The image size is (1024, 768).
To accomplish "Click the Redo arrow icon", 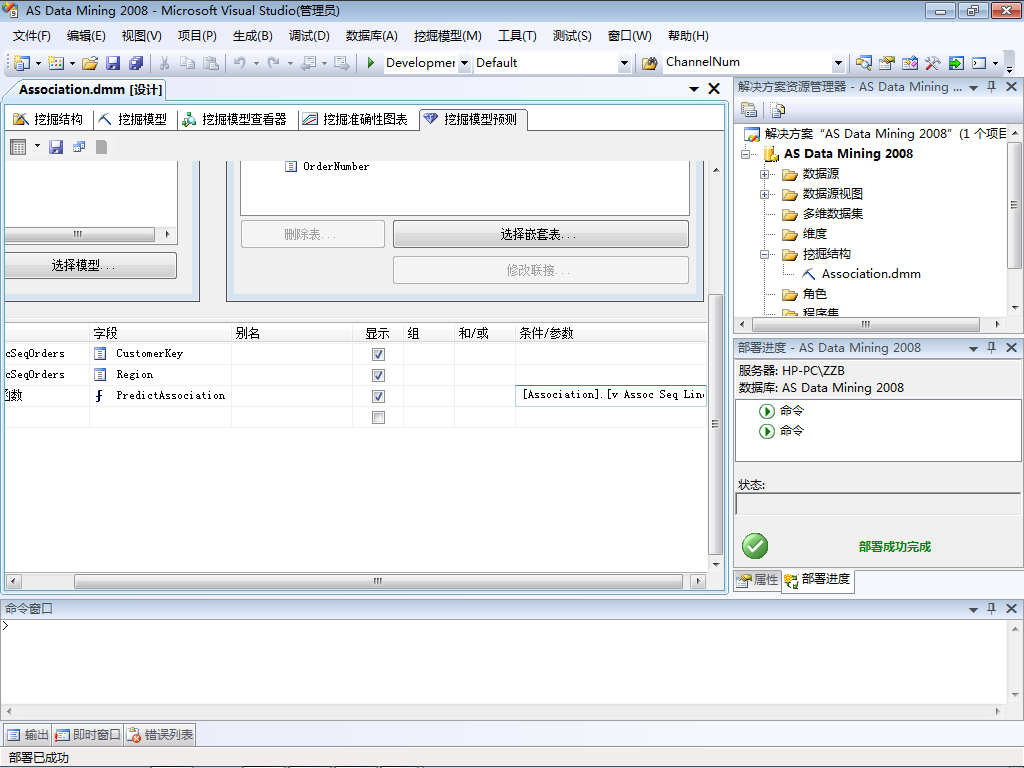I will (274, 63).
